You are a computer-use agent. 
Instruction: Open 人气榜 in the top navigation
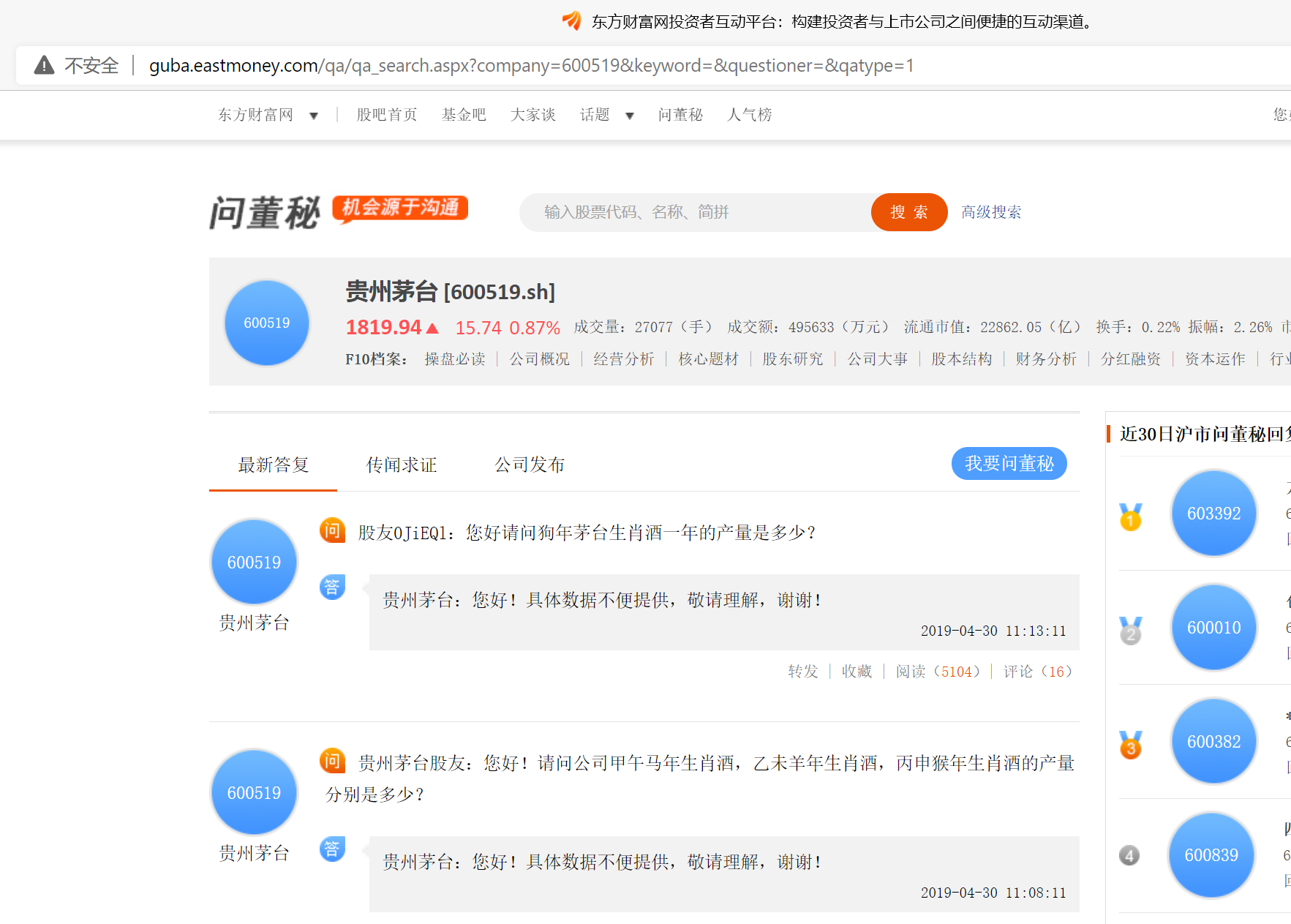[750, 115]
